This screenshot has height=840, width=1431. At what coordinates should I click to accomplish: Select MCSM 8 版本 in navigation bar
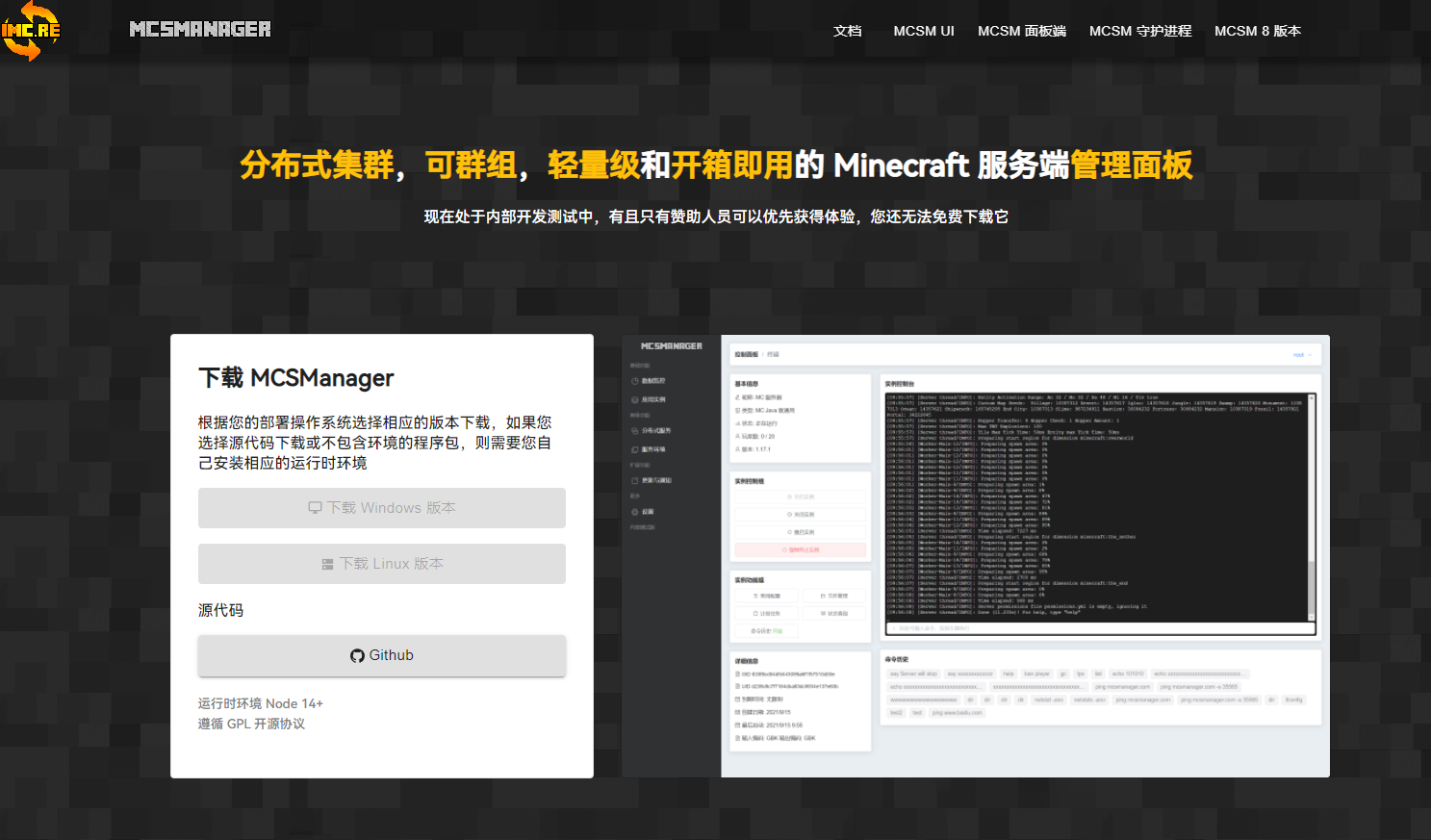click(1257, 31)
